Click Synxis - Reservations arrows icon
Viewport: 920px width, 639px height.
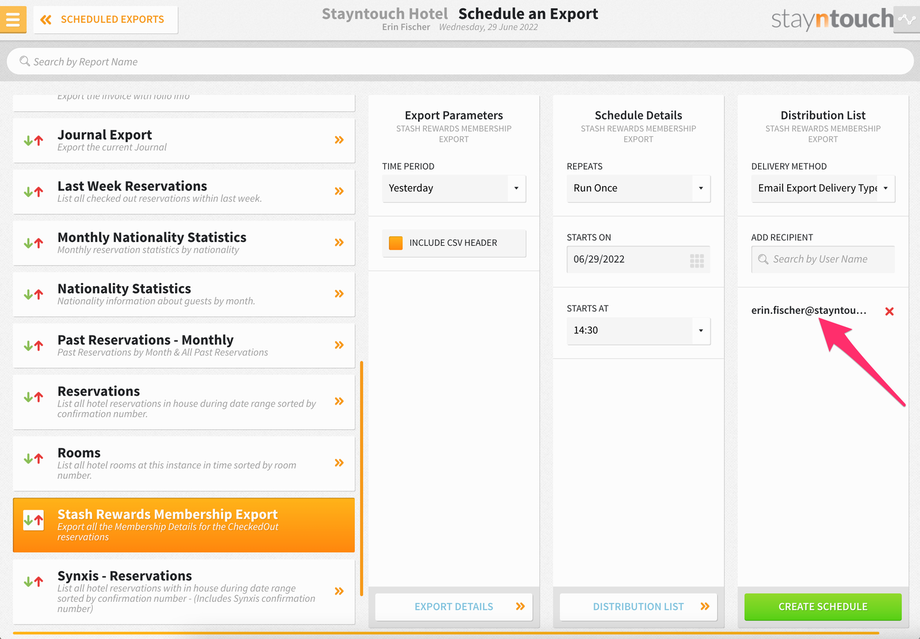33,581
